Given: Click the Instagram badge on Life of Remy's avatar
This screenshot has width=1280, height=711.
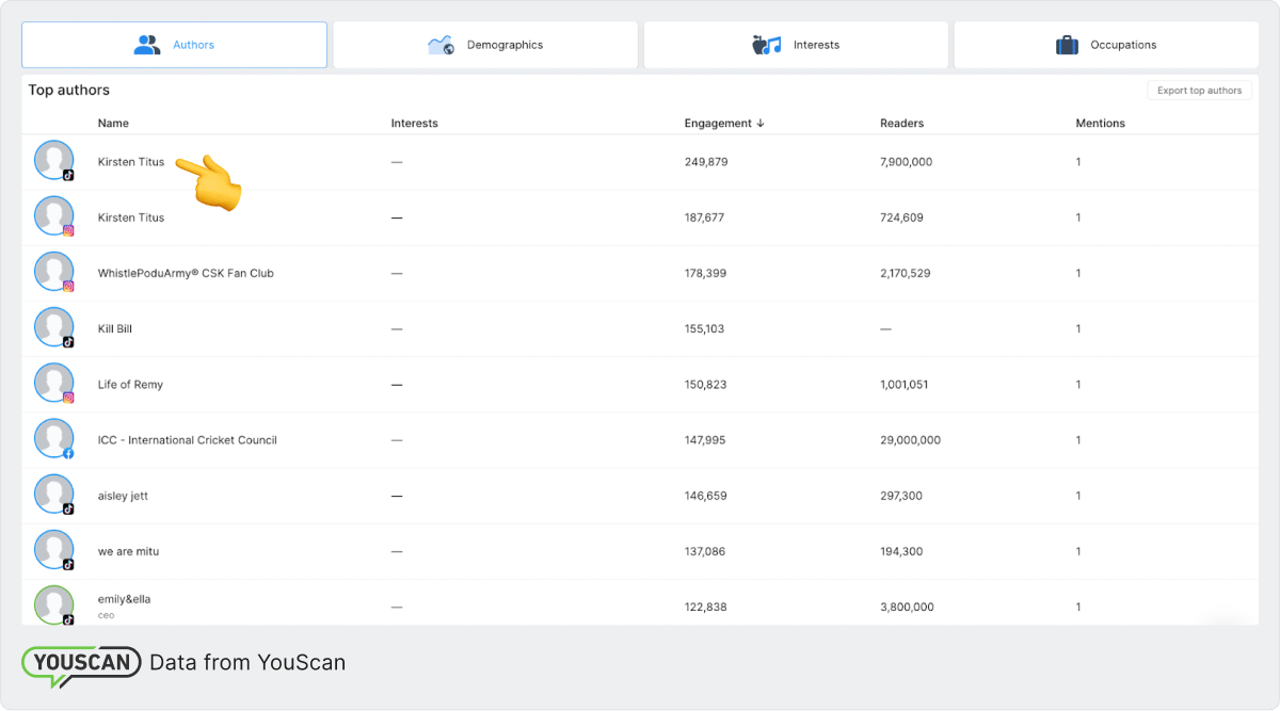Looking at the screenshot, I should click(66, 397).
